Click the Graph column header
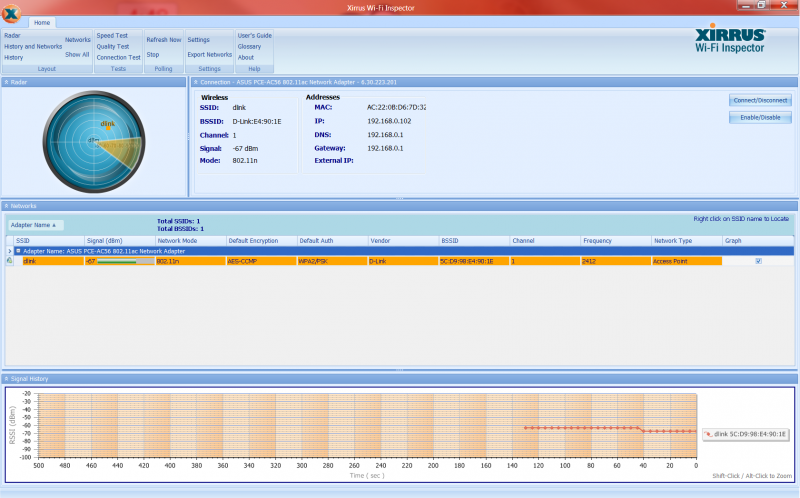This screenshot has height=498, width=800. [758, 241]
